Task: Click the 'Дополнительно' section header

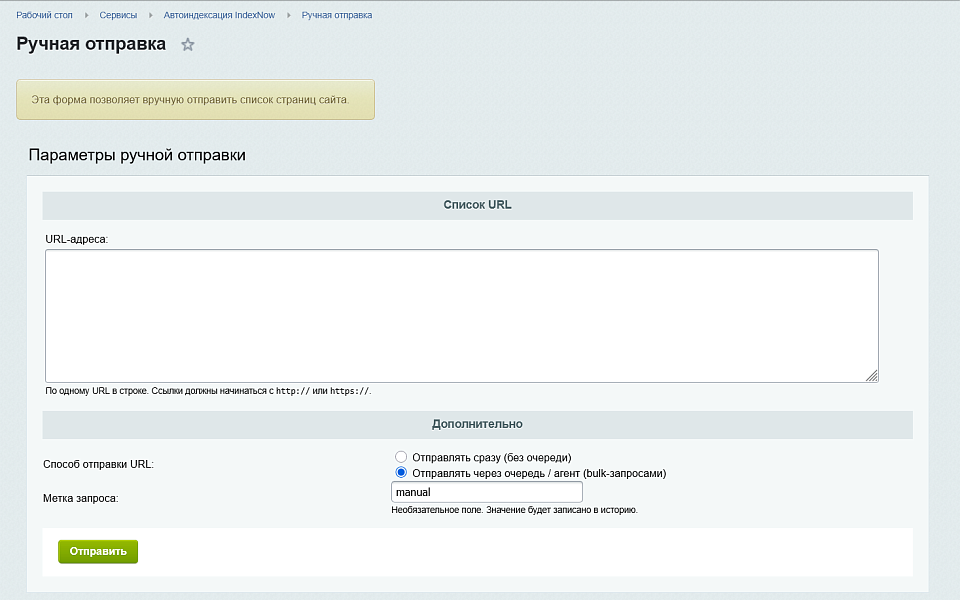Action: click(x=477, y=424)
